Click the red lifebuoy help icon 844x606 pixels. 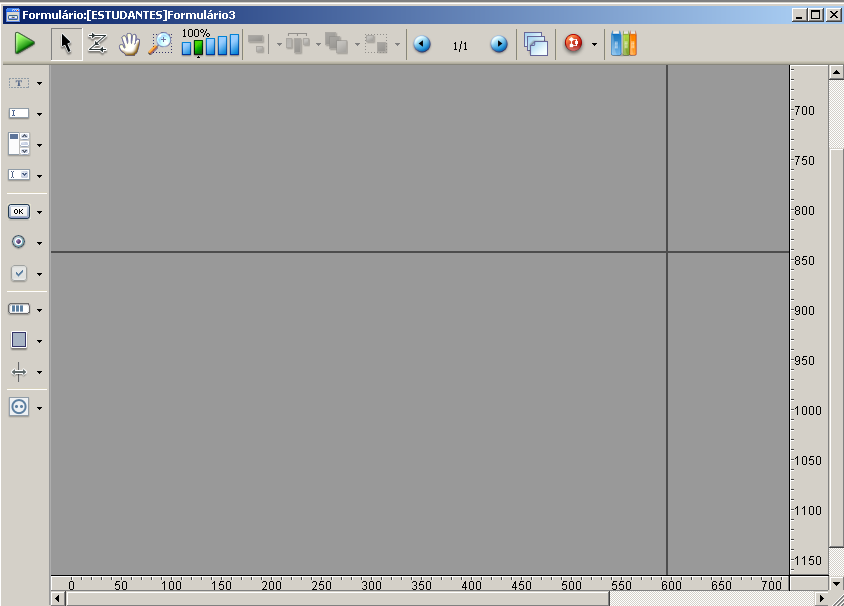coord(573,44)
